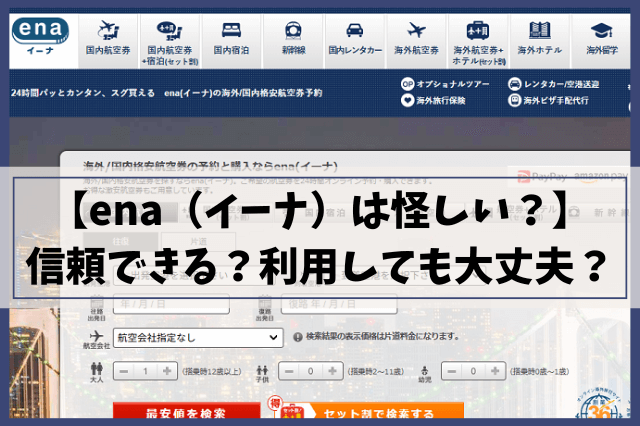Click the OP optional tour icon

click(x=407, y=84)
